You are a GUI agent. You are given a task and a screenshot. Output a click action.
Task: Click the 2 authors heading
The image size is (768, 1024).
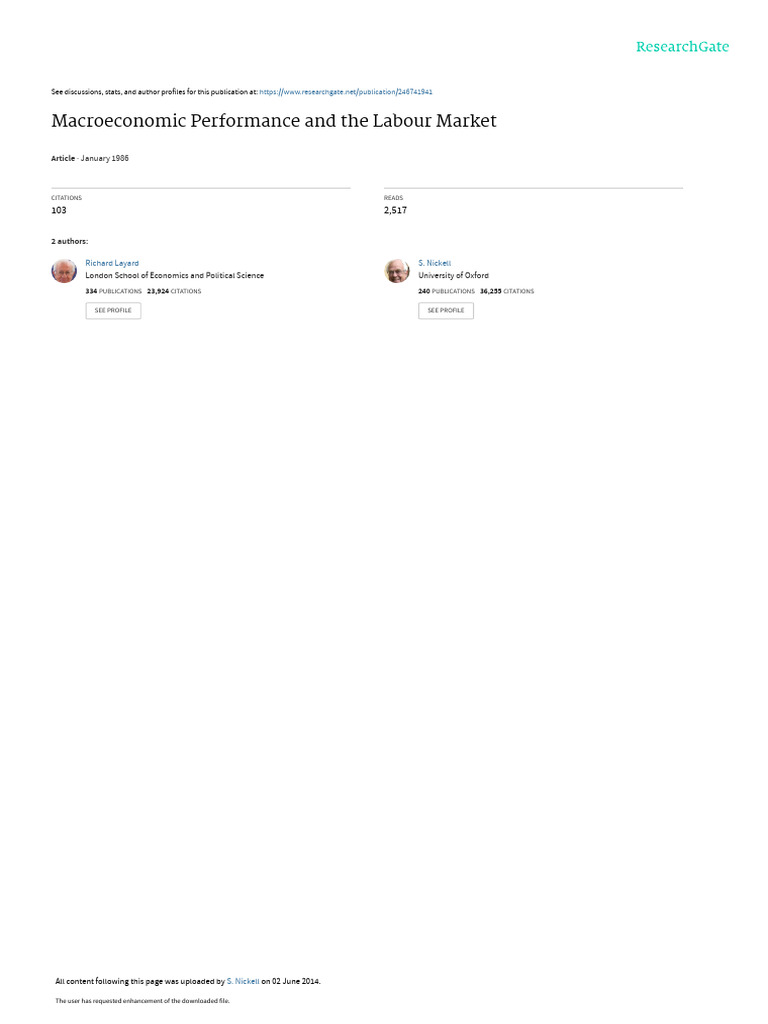pyautogui.click(x=70, y=242)
